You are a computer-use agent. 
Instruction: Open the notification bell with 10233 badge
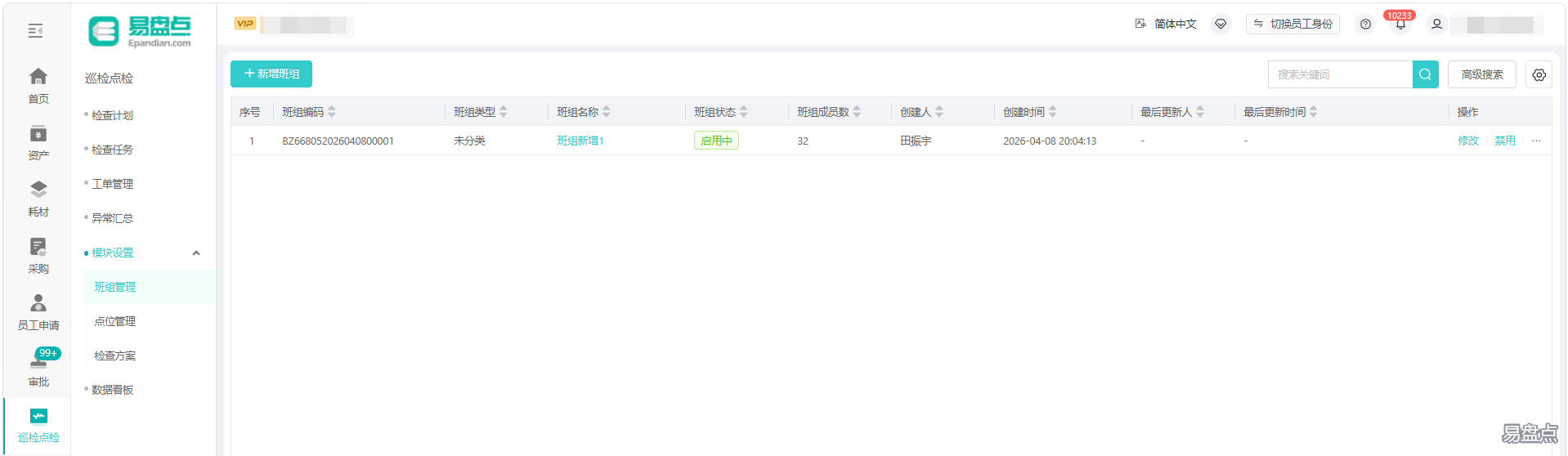pos(1400,24)
